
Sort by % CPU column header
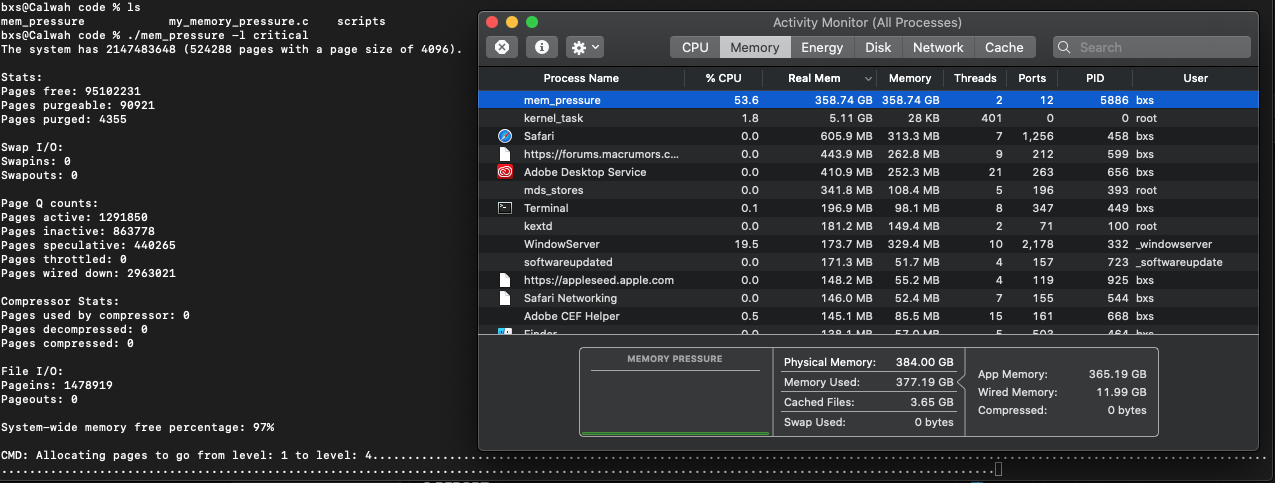coord(723,78)
